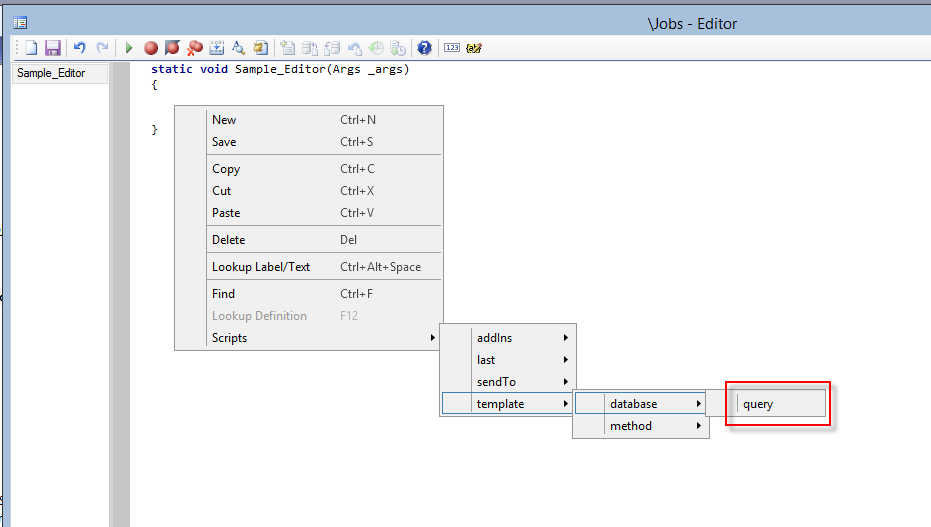Remove all breakpoints icon
Viewport: 931px width, 527px height.
(194, 48)
